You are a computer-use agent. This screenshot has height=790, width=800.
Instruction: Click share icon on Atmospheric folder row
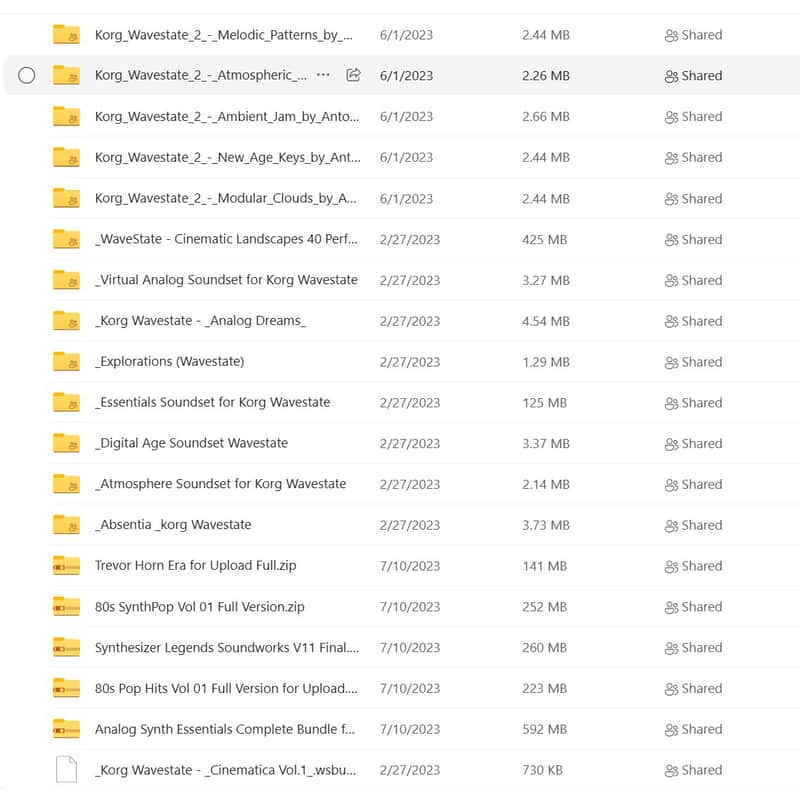pyautogui.click(x=354, y=75)
